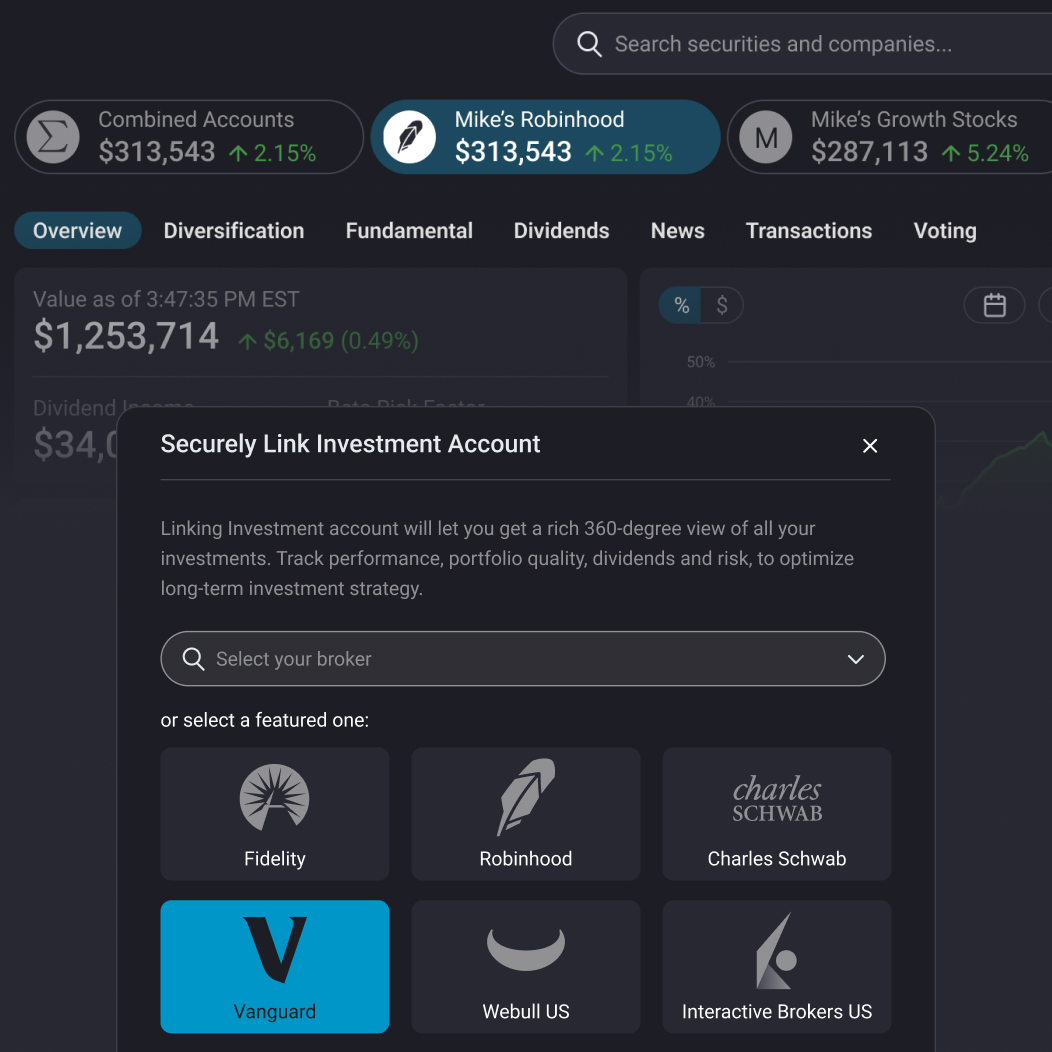This screenshot has width=1052, height=1052.
Task: Switch to Mike's Robinhood account card
Action: [x=545, y=136]
